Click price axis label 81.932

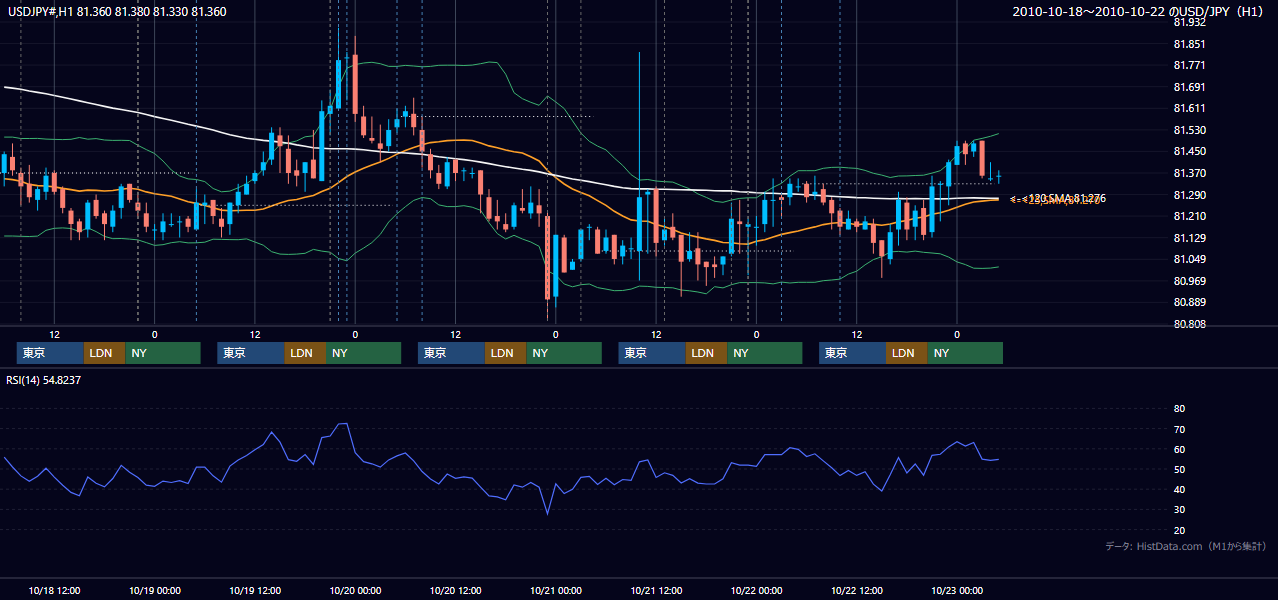pos(1190,22)
